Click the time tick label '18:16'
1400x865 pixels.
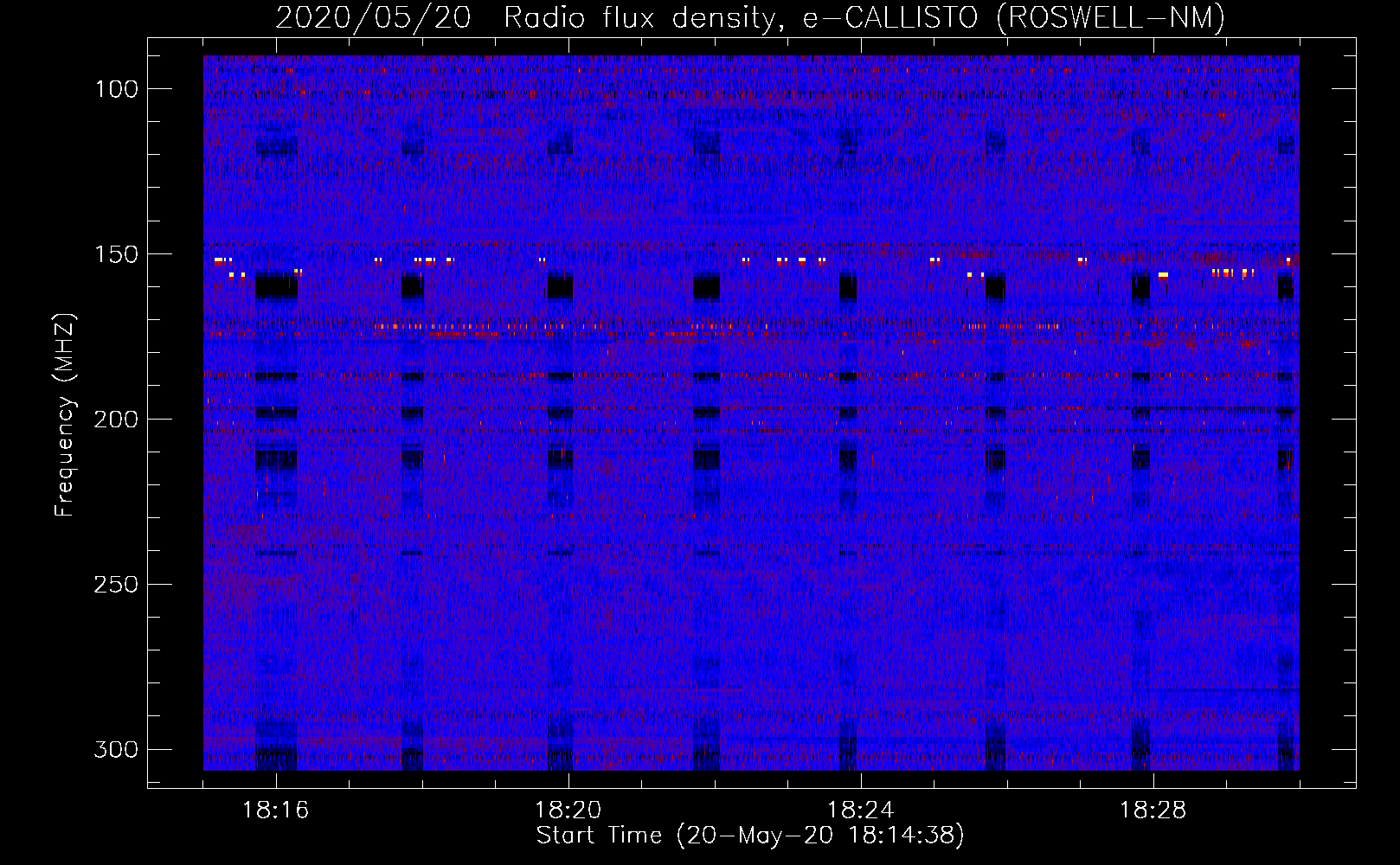pos(275,811)
